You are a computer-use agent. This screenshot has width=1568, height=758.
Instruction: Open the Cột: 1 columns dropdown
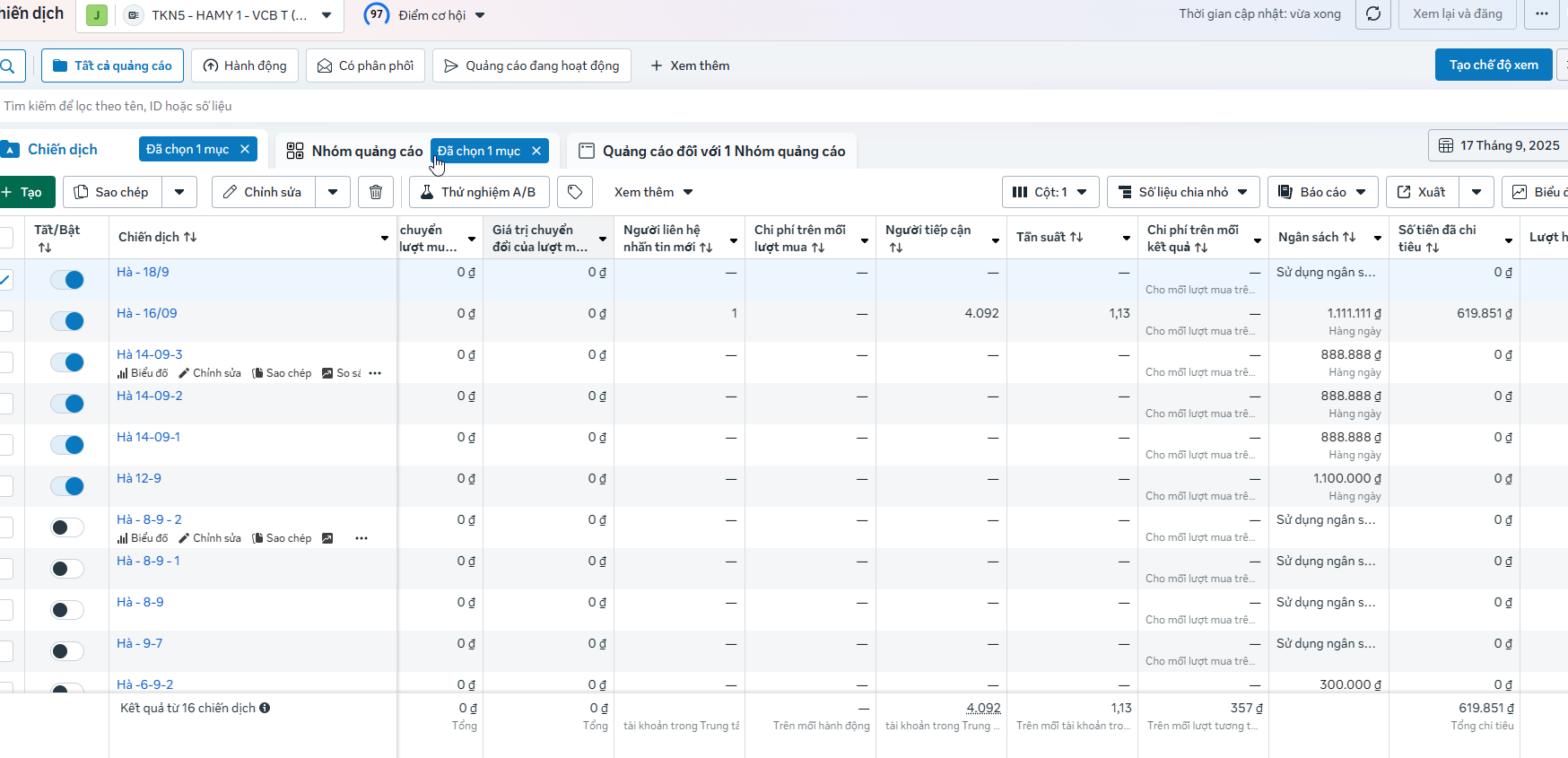[x=1050, y=192]
